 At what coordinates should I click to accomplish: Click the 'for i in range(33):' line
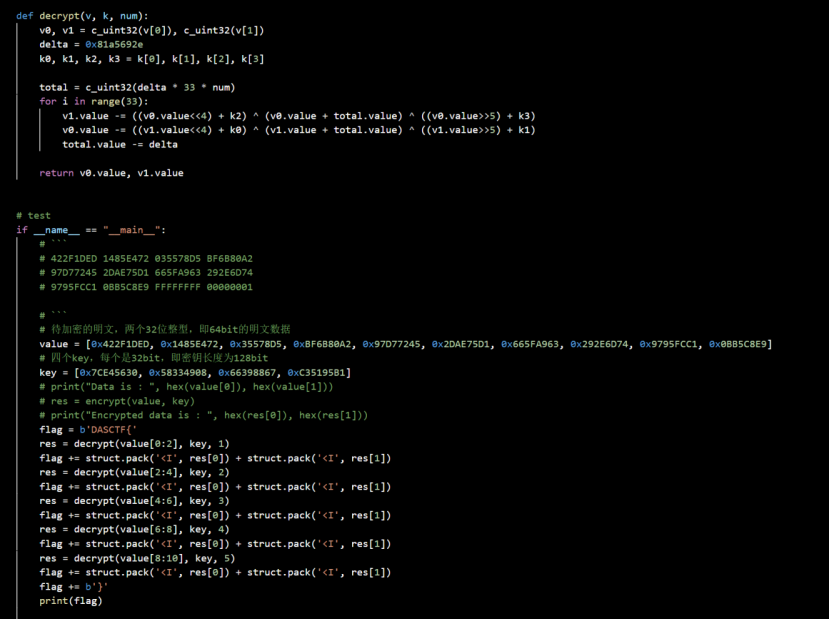pos(94,101)
